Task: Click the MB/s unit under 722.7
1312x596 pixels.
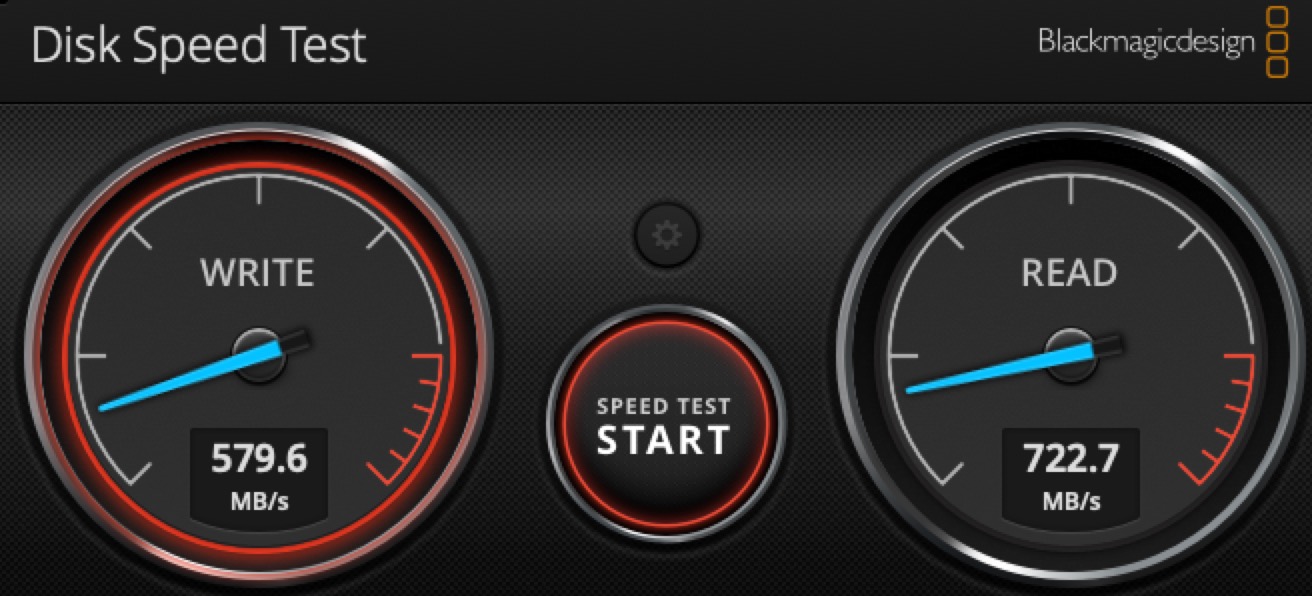Action: pos(1070,501)
